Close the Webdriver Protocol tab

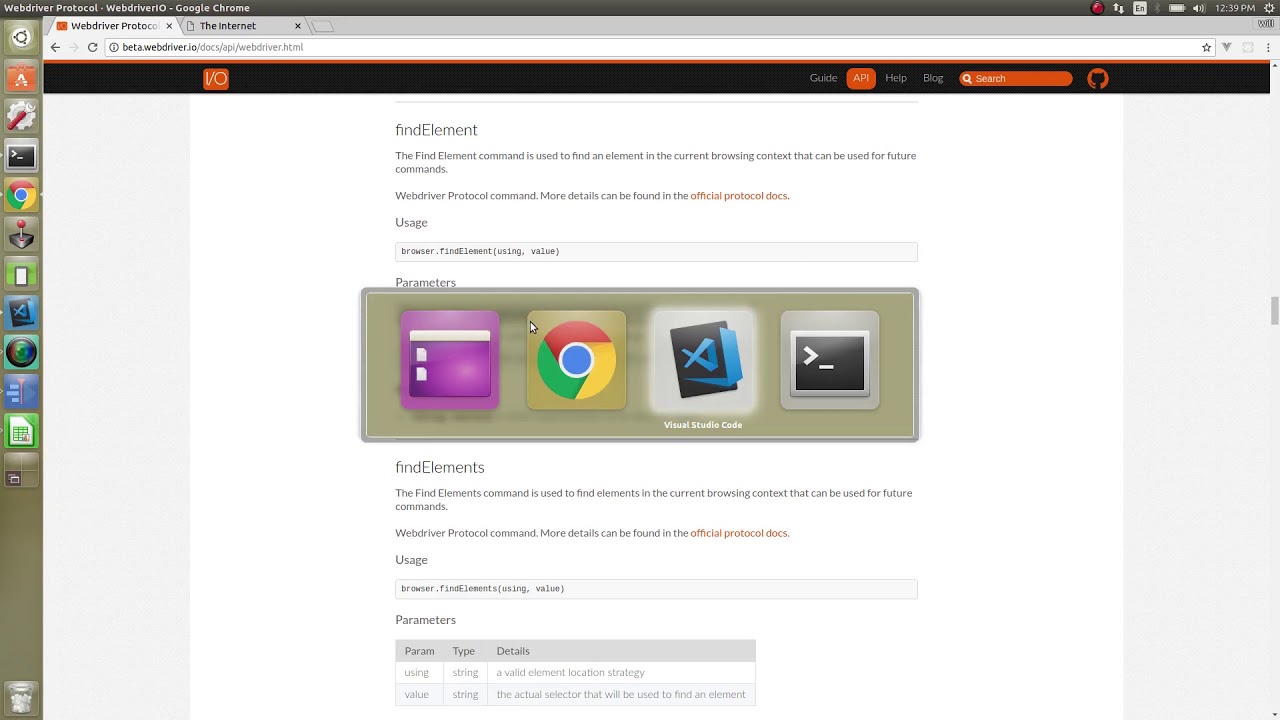coord(168,26)
